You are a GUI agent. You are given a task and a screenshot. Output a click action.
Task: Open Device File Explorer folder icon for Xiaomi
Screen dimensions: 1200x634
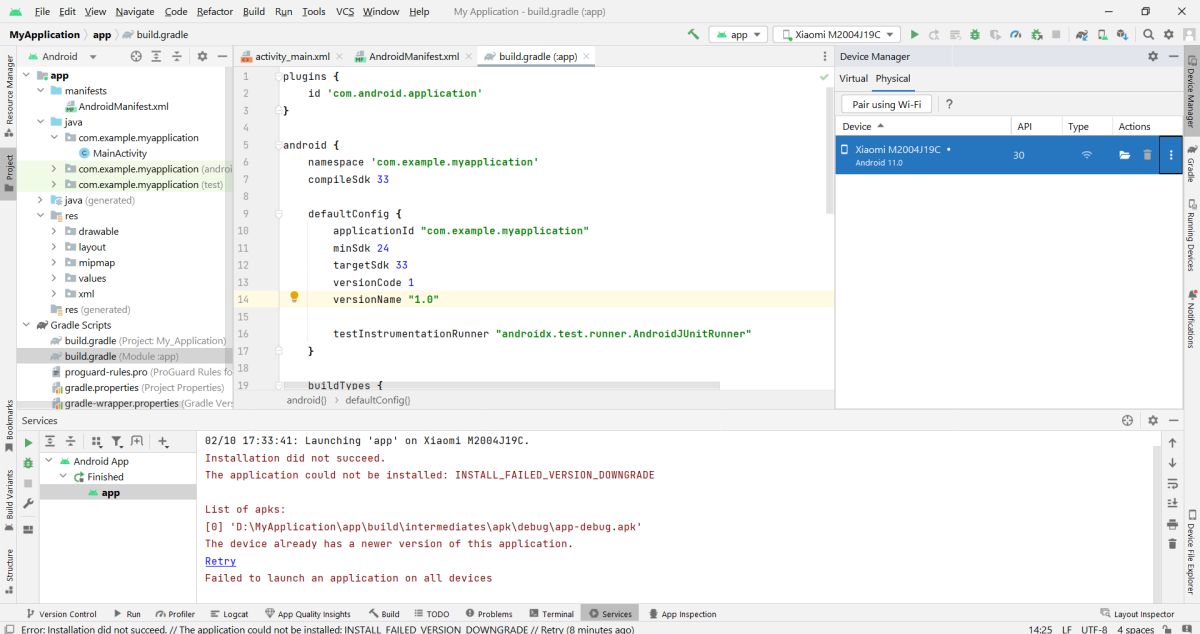(1124, 155)
